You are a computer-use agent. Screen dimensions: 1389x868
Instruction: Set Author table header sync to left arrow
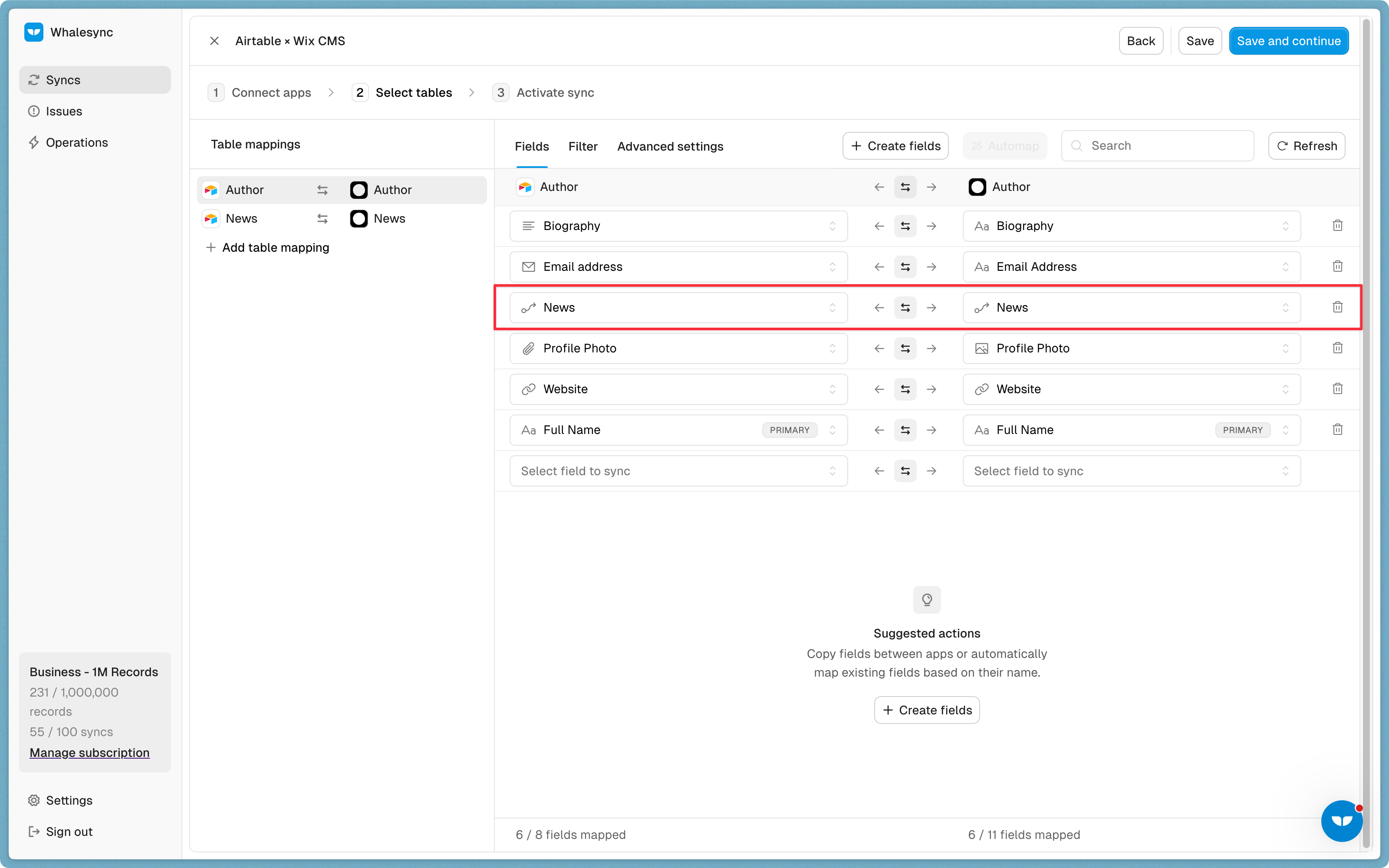click(x=879, y=187)
